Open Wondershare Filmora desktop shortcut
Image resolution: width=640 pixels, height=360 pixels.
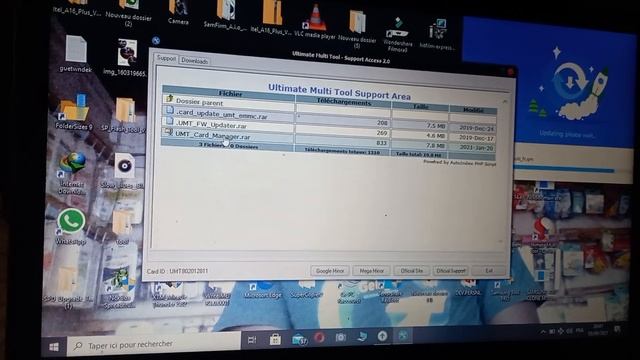point(398,34)
